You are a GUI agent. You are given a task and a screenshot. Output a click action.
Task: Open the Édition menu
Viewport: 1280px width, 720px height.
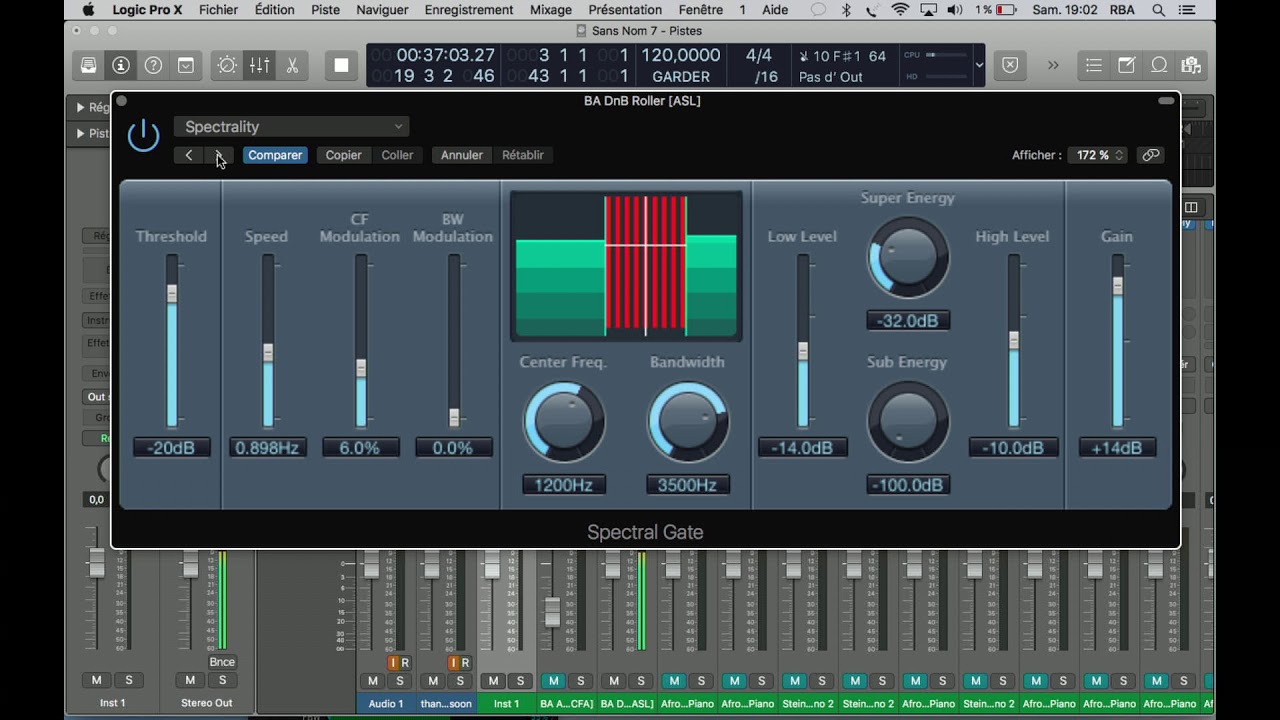tap(275, 10)
